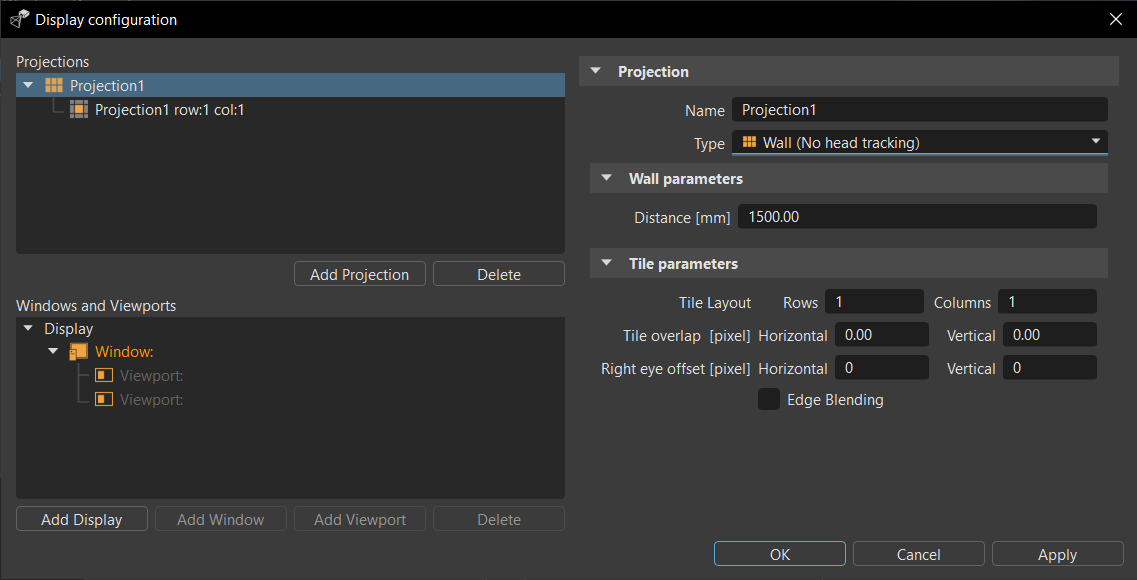Click the Apply button
Viewport: 1137px width, 580px height.
pos(1057,553)
